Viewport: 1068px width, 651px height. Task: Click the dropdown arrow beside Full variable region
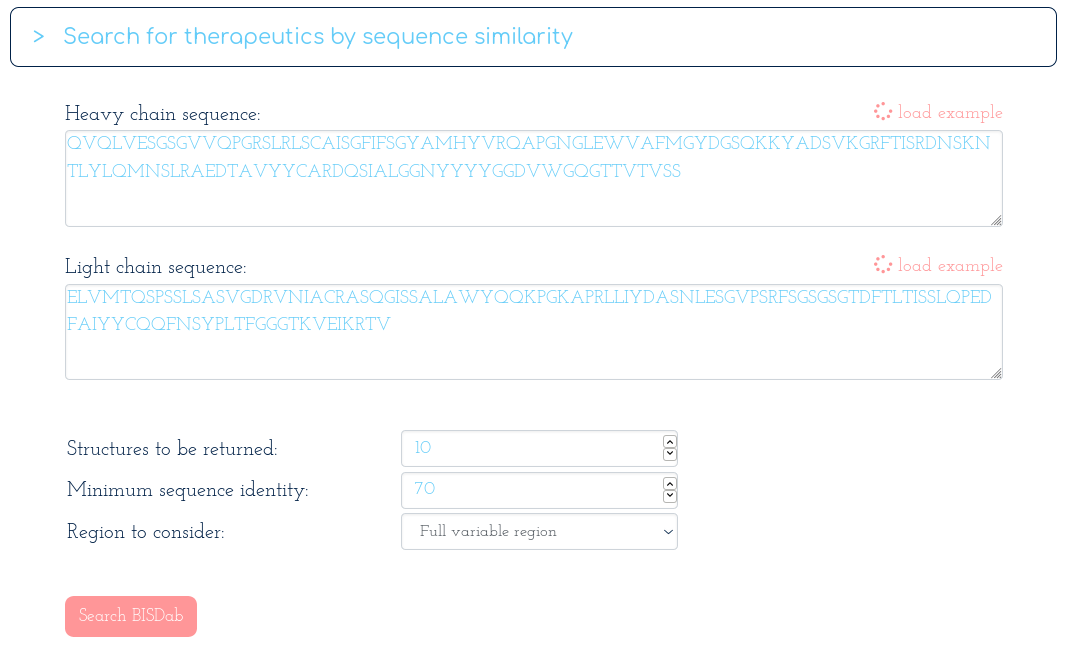pos(668,532)
